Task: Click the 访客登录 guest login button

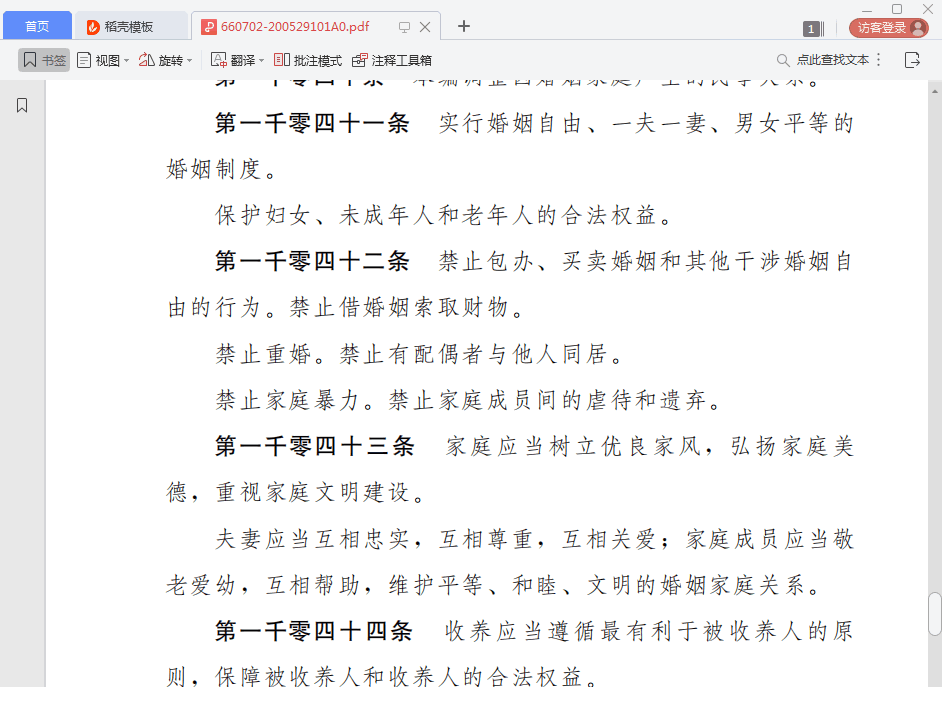Action: [x=886, y=28]
